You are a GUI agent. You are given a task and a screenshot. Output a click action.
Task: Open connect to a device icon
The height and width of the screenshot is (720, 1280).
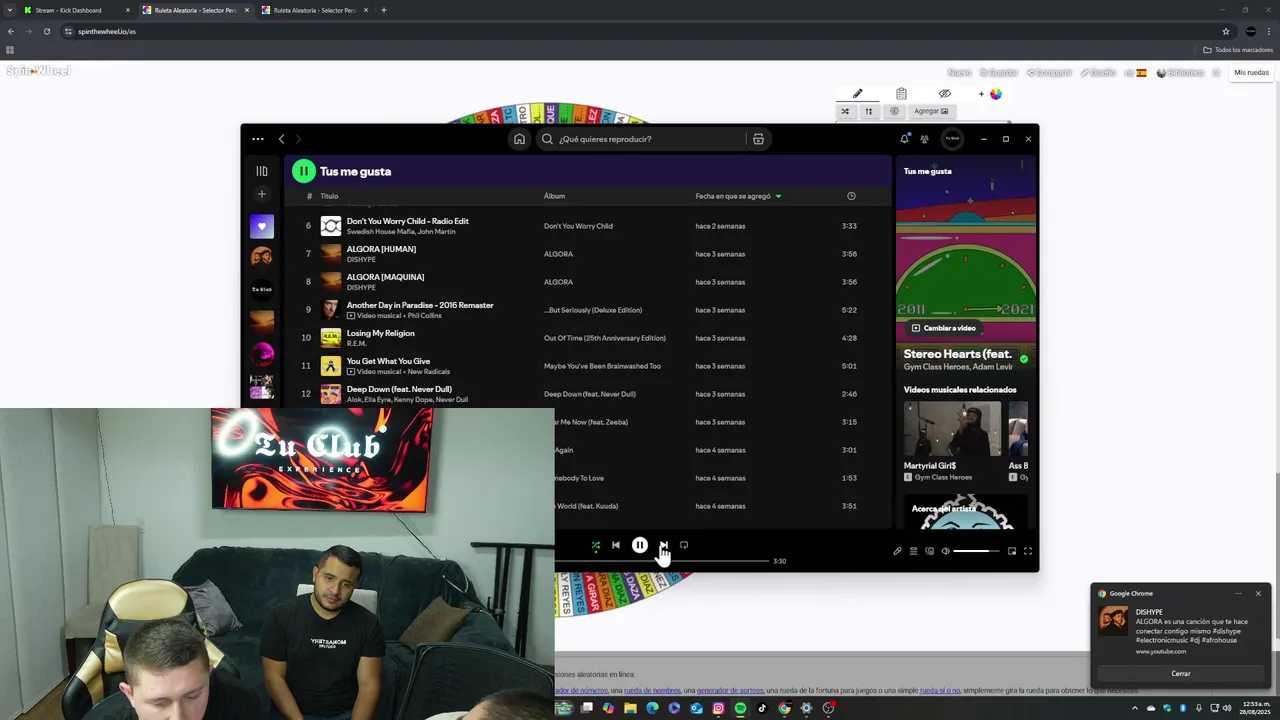[929, 551]
